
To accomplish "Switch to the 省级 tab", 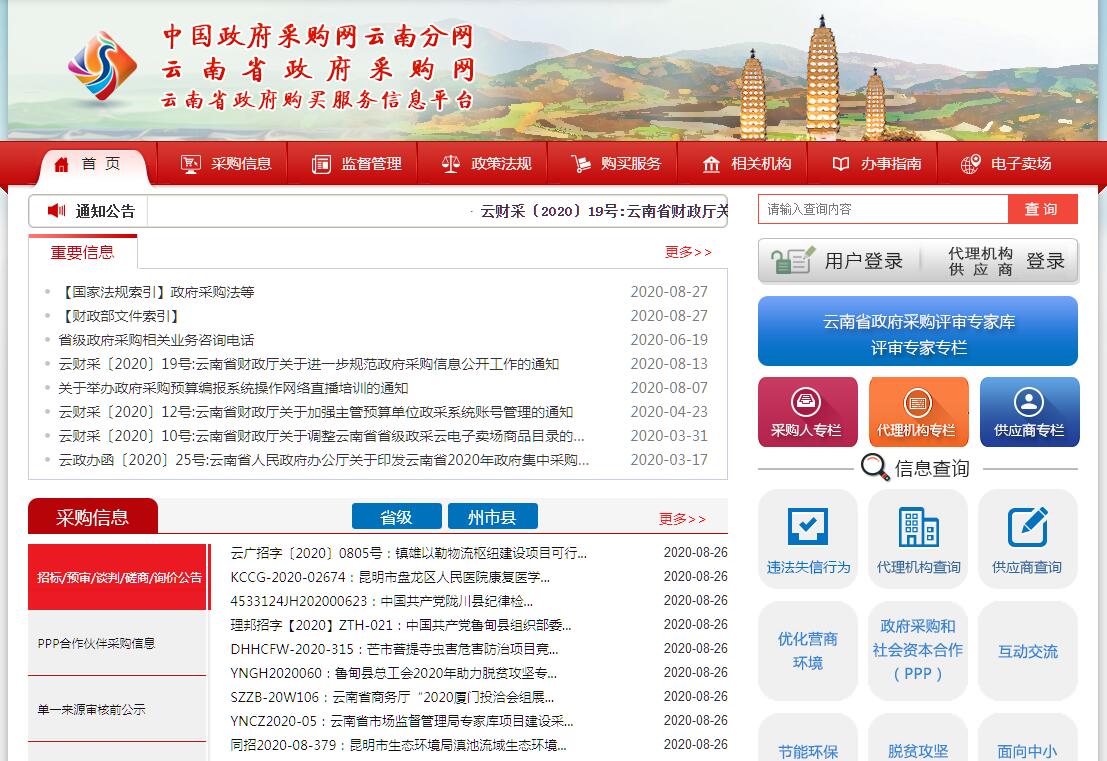I will coord(396,517).
